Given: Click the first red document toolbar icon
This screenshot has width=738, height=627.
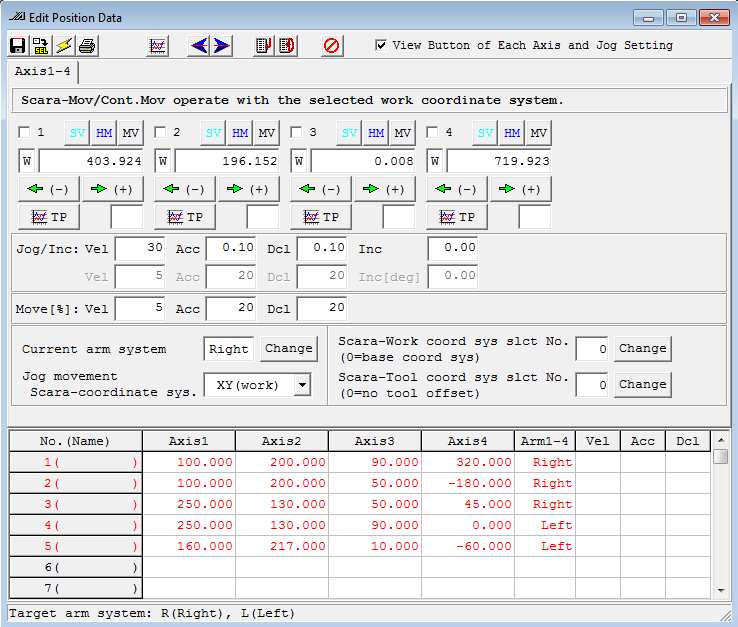Looking at the screenshot, I should [x=264, y=46].
